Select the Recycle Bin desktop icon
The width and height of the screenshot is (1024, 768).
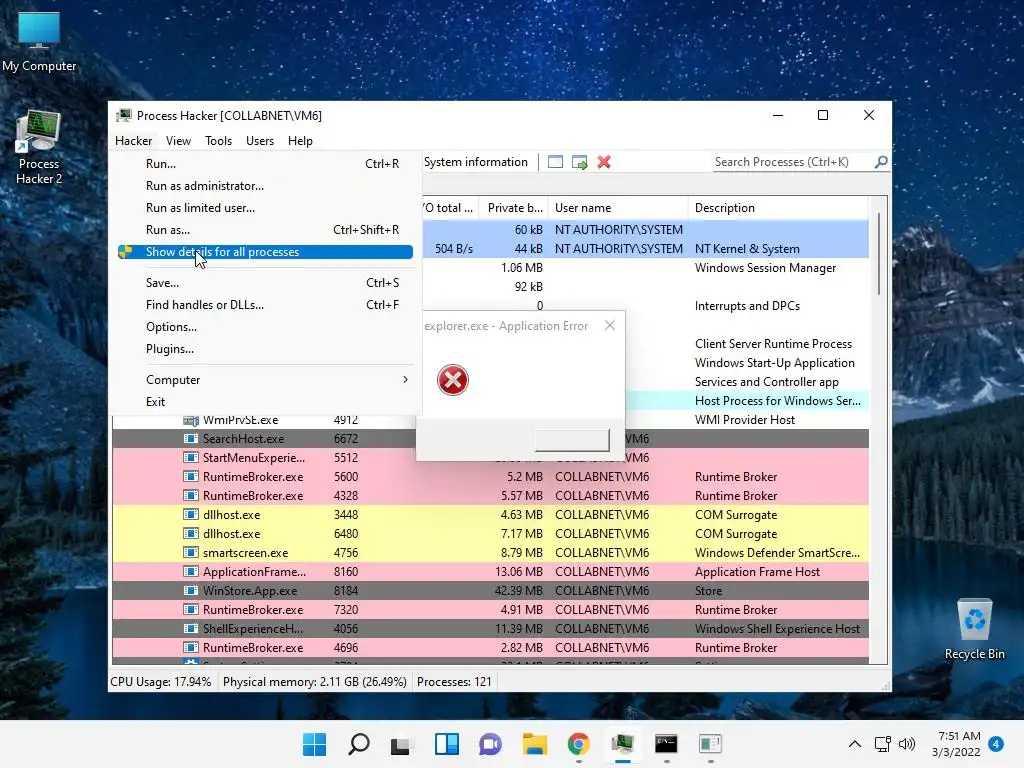974,629
